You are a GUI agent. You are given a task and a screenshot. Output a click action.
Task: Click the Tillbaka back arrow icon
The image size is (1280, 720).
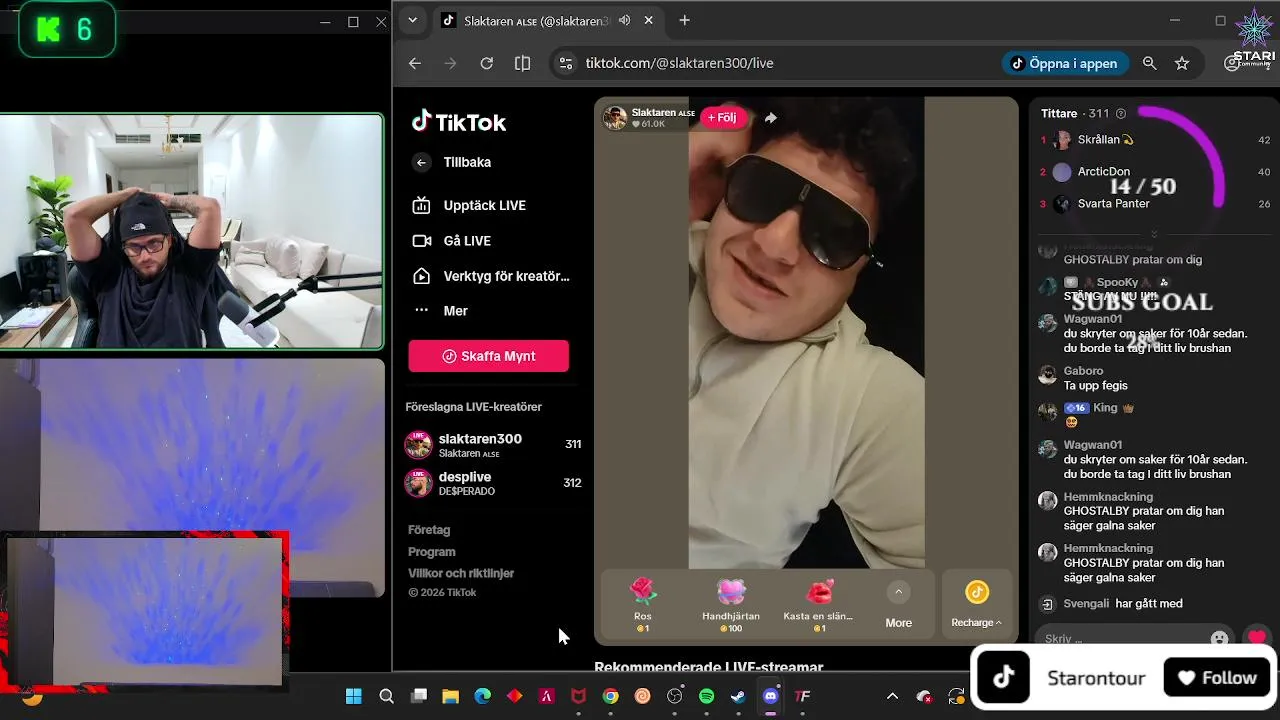(x=421, y=162)
